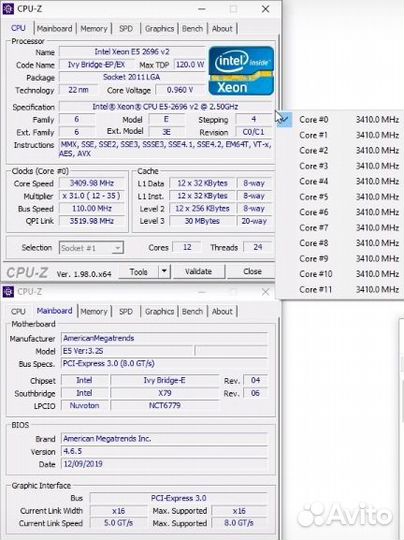The height and width of the screenshot is (540, 404).
Task: Click the Bus Specs field 'PCI-Express 3.0 (8.0 GT/s)'
Action: 165,363
